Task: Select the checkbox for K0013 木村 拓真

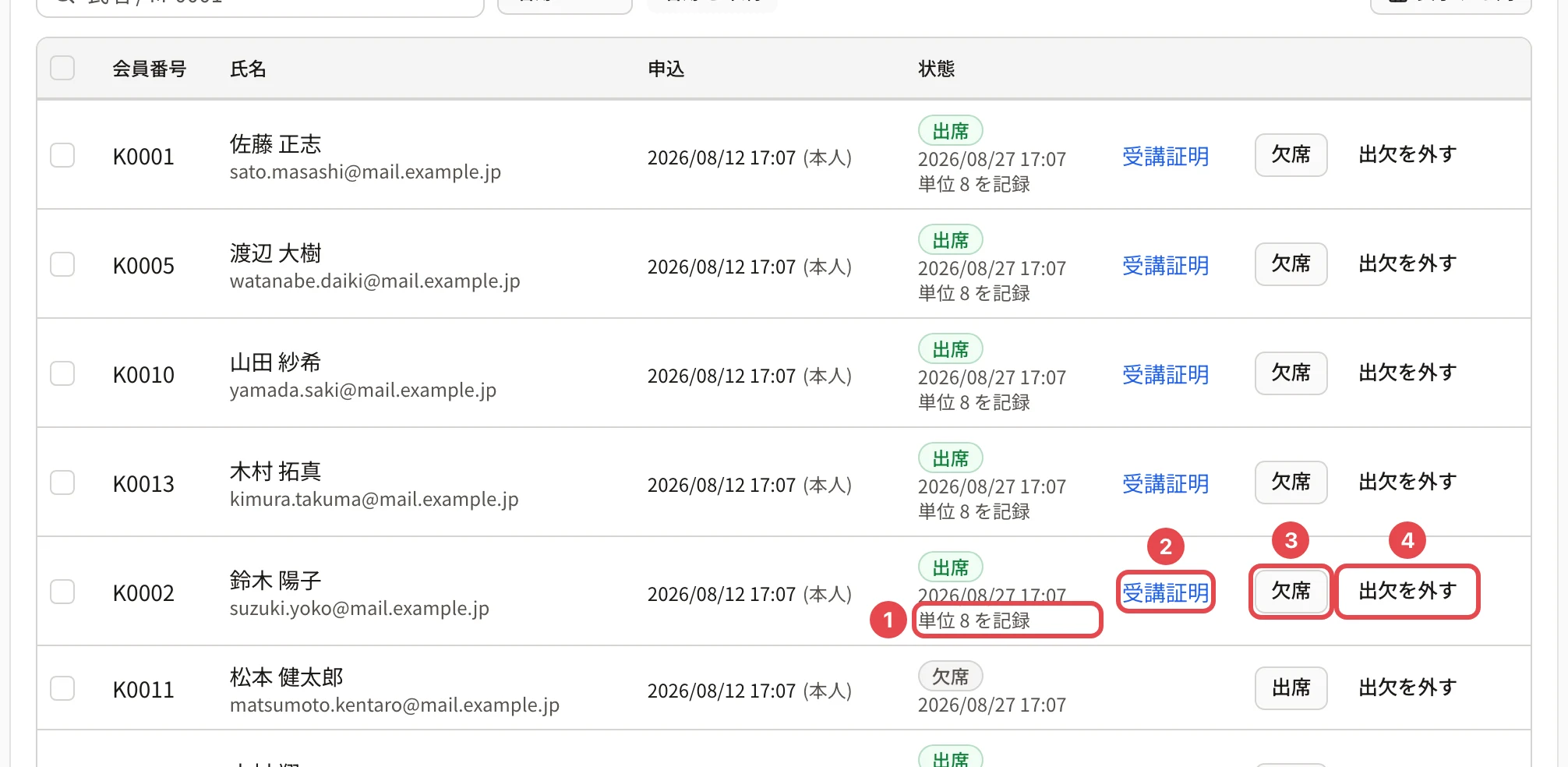Action: [x=62, y=482]
